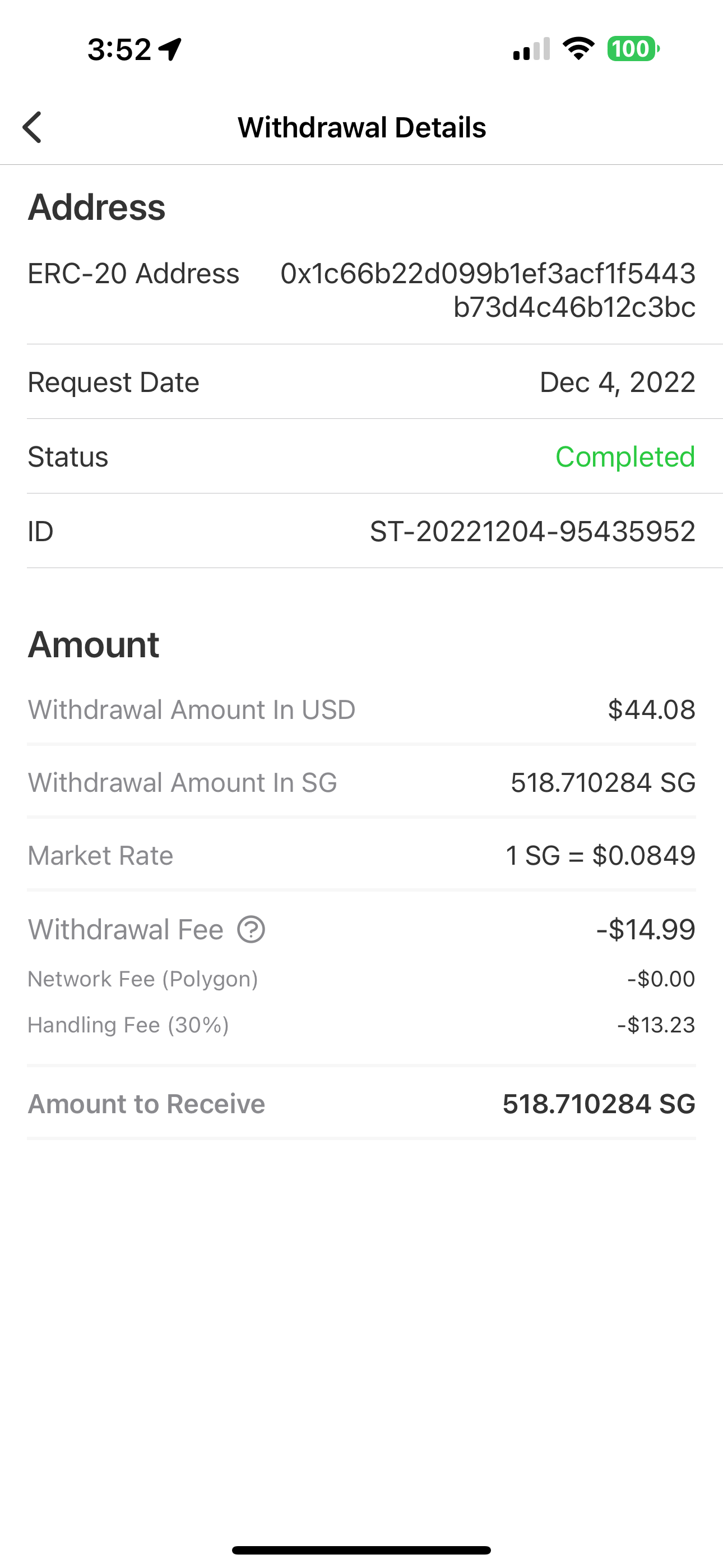Screen dimensions: 723x1568
Task: Tap the home indicator bar
Action: (x=361, y=1549)
